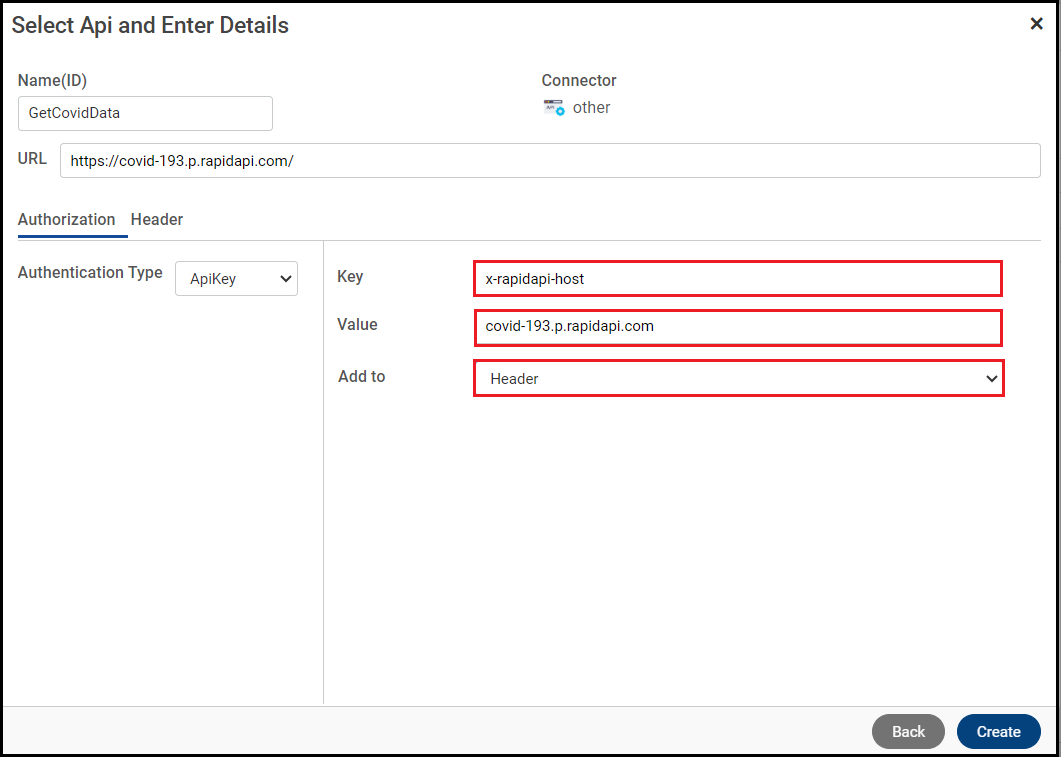The image size is (1061, 757).
Task: Click the Value input field
Action: click(x=737, y=326)
